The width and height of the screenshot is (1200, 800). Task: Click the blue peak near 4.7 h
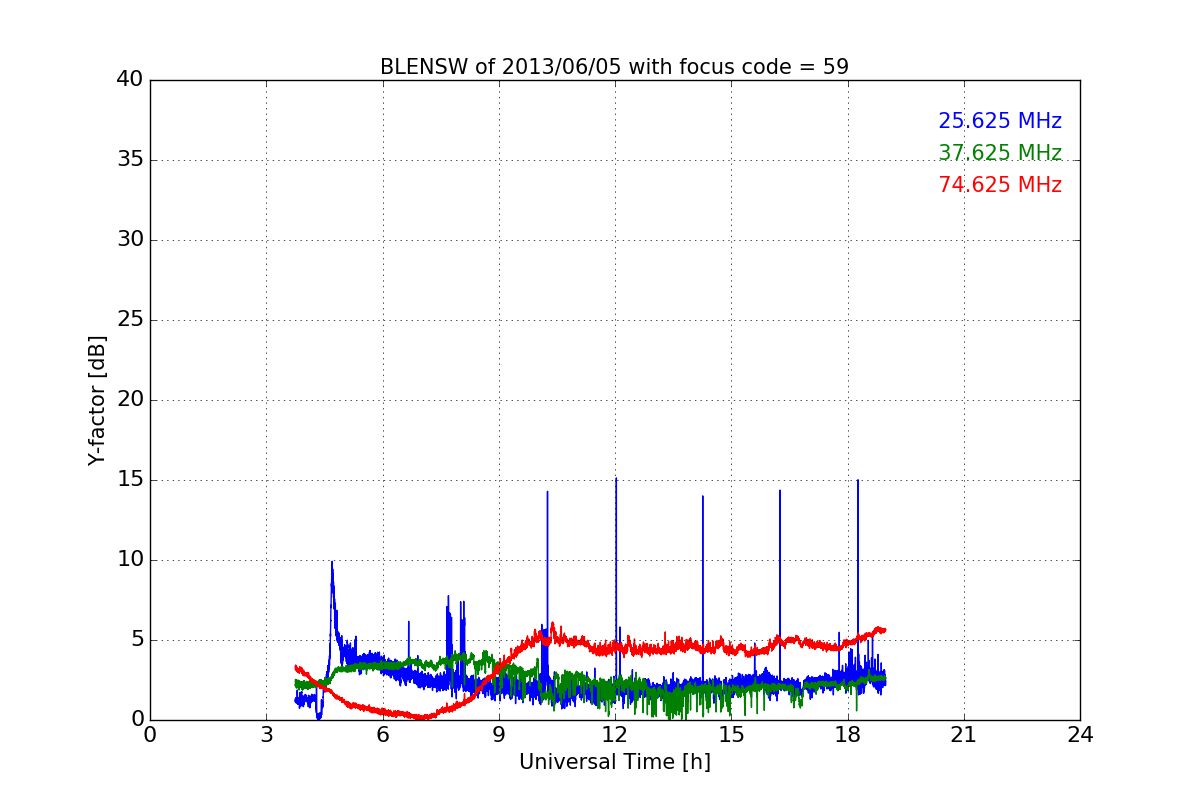click(x=332, y=563)
